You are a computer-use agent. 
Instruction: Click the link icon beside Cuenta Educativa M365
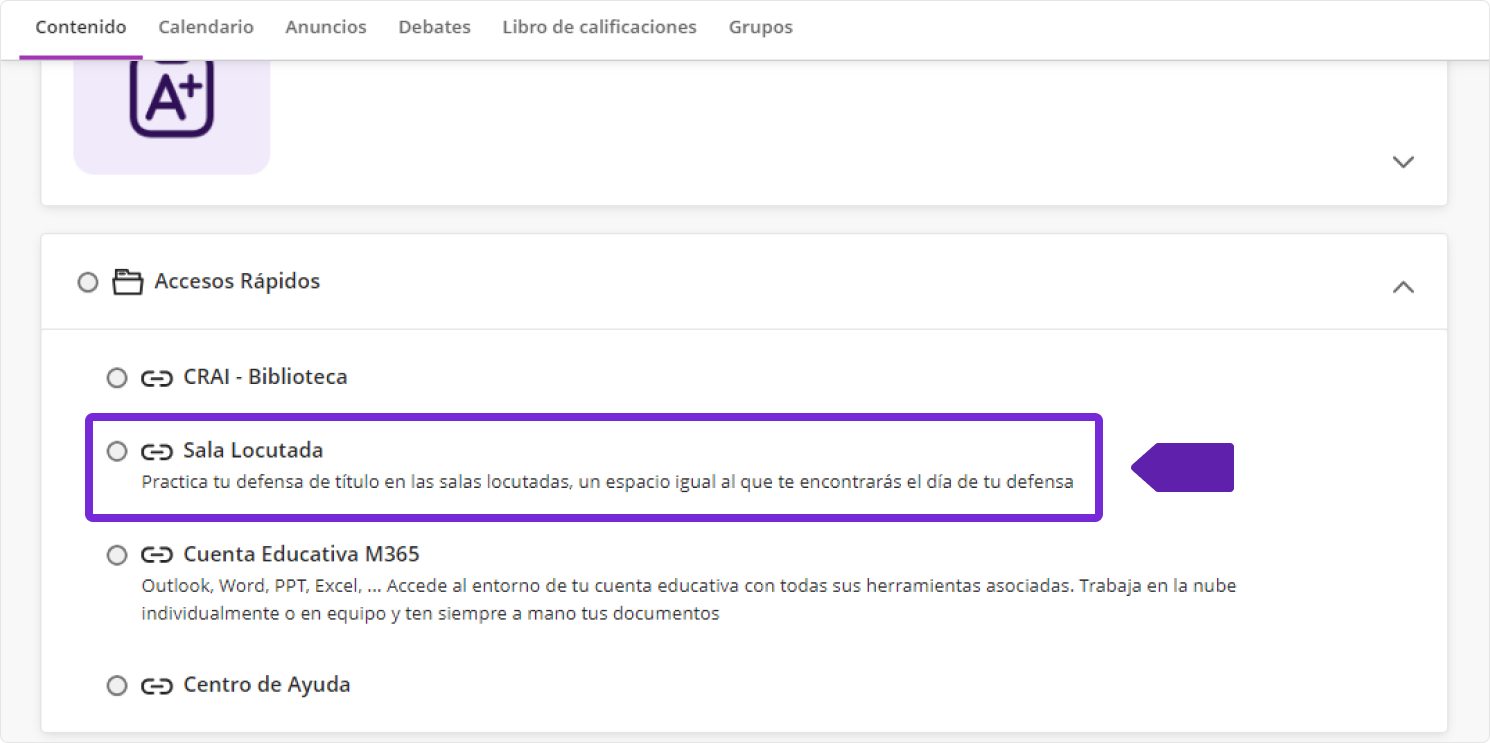pos(156,555)
